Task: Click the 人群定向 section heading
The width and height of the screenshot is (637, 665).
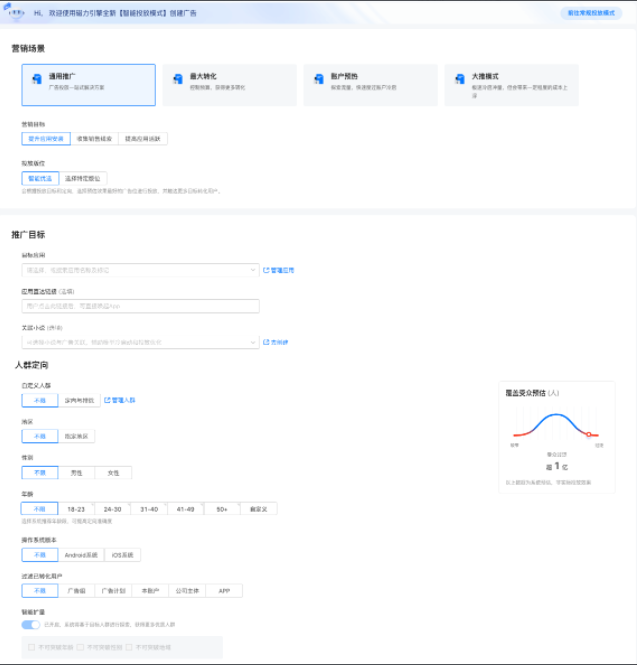Action: pyautogui.click(x=31, y=365)
